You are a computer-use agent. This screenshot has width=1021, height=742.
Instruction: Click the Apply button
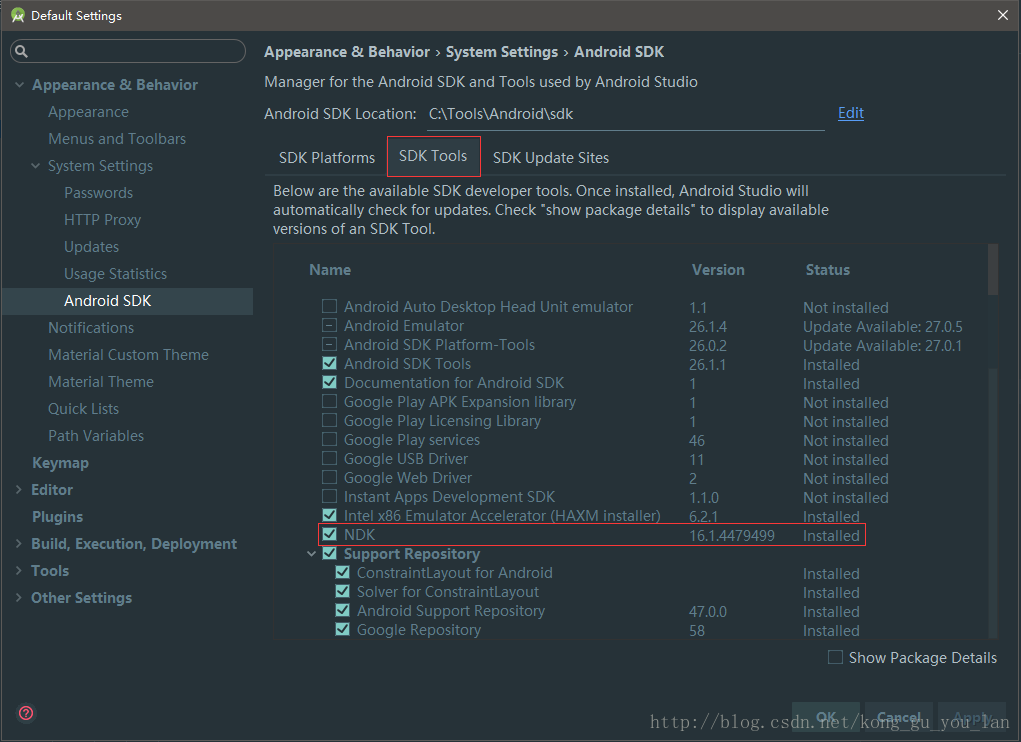tap(972, 717)
